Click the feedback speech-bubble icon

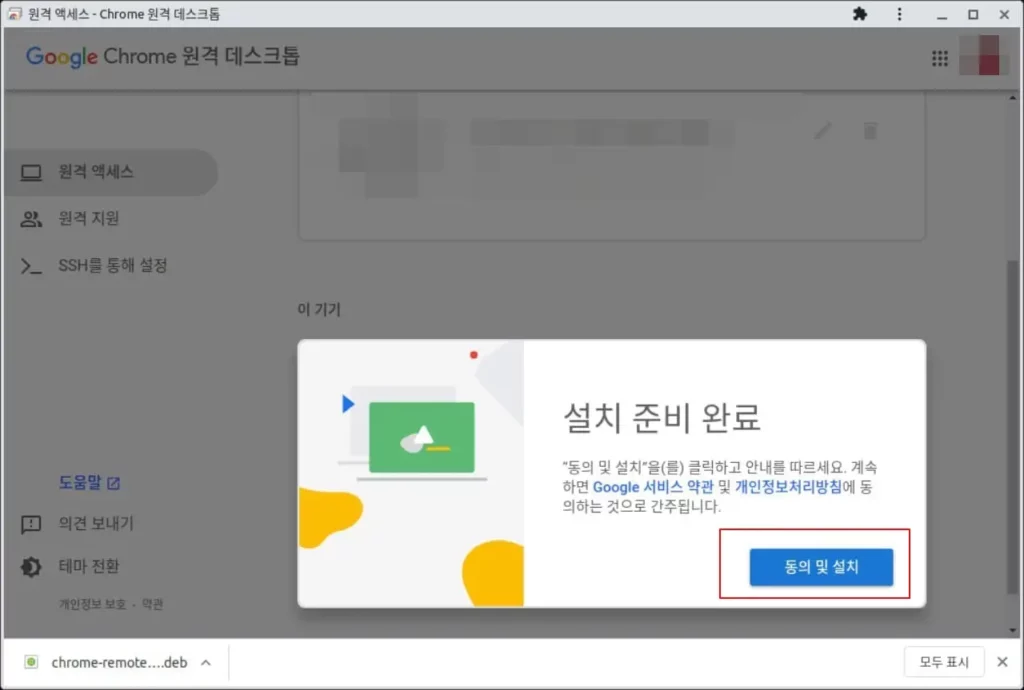click(31, 524)
